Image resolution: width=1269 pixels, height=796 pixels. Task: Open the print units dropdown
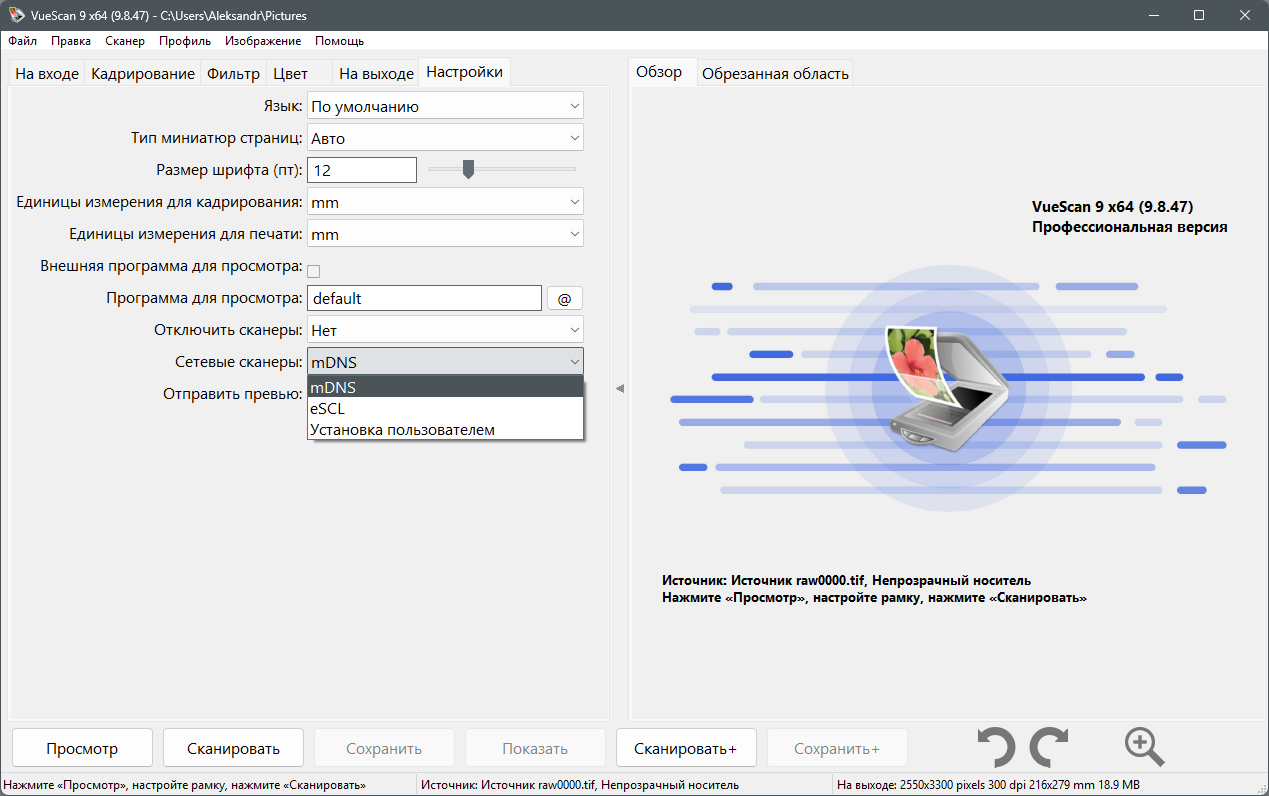coord(445,234)
